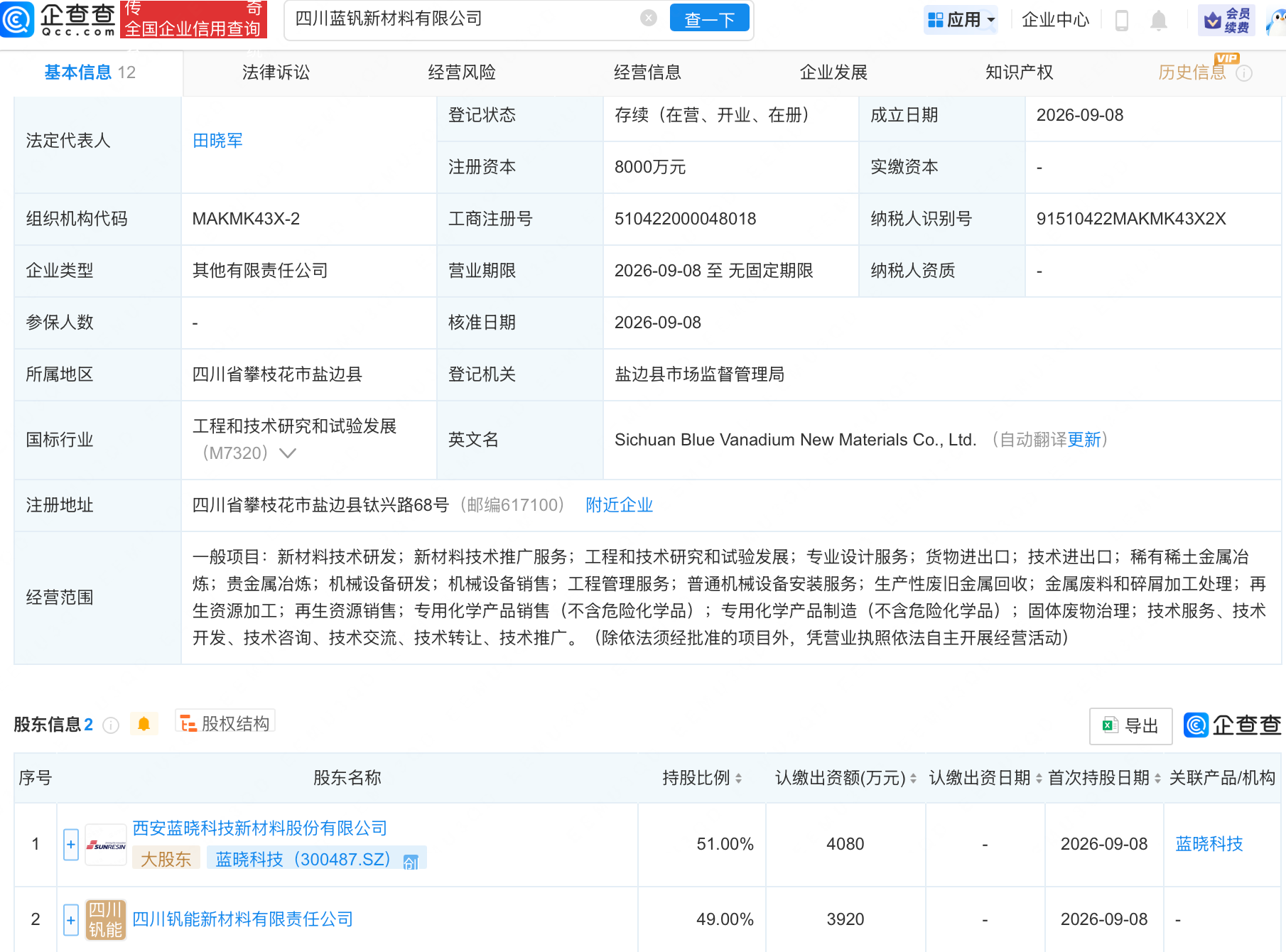Screen dimensions: 1286x952
Task: Open the 应用 dropdown menu
Action: (x=961, y=20)
